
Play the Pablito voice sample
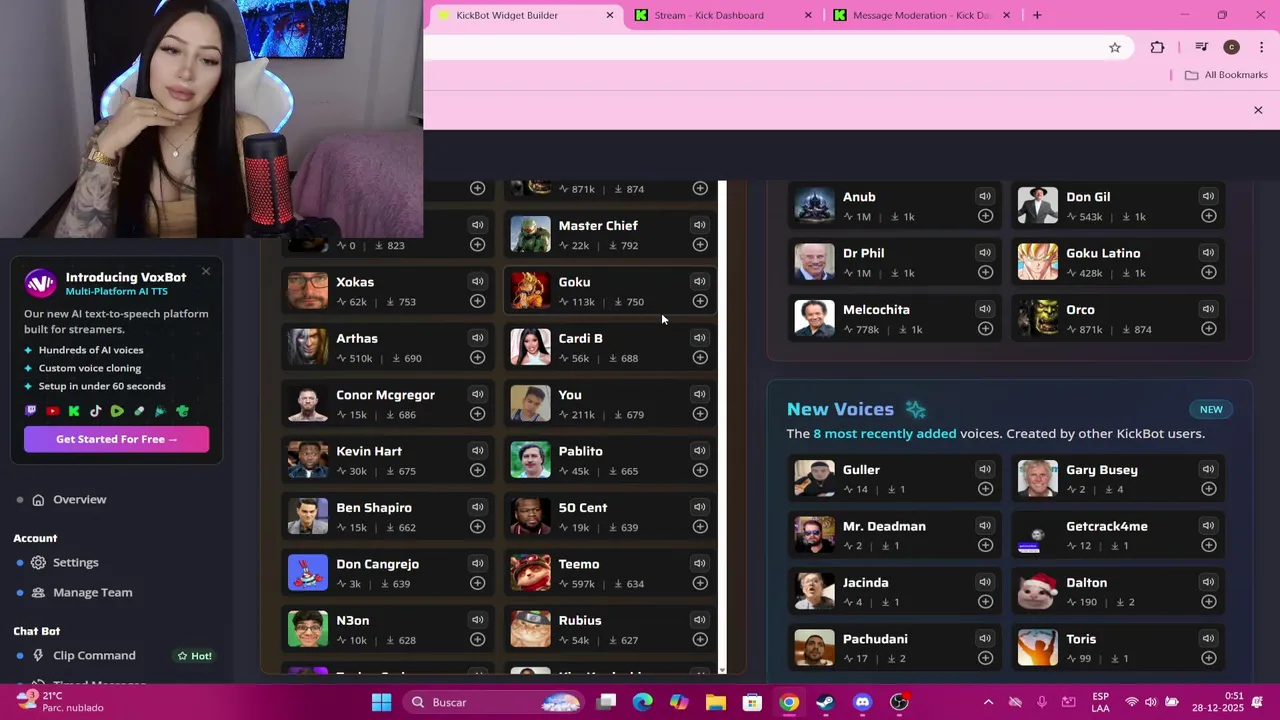(700, 450)
